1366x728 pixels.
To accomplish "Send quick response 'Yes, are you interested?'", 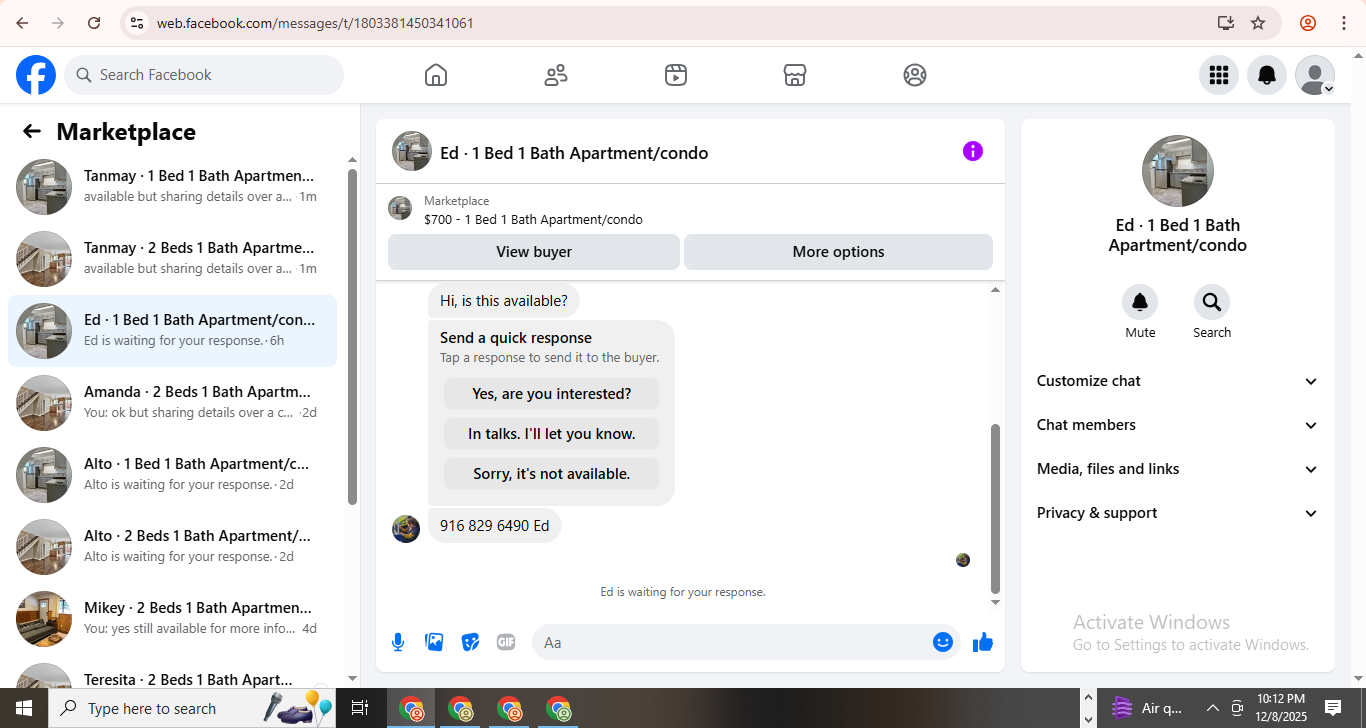I will coord(552,394).
